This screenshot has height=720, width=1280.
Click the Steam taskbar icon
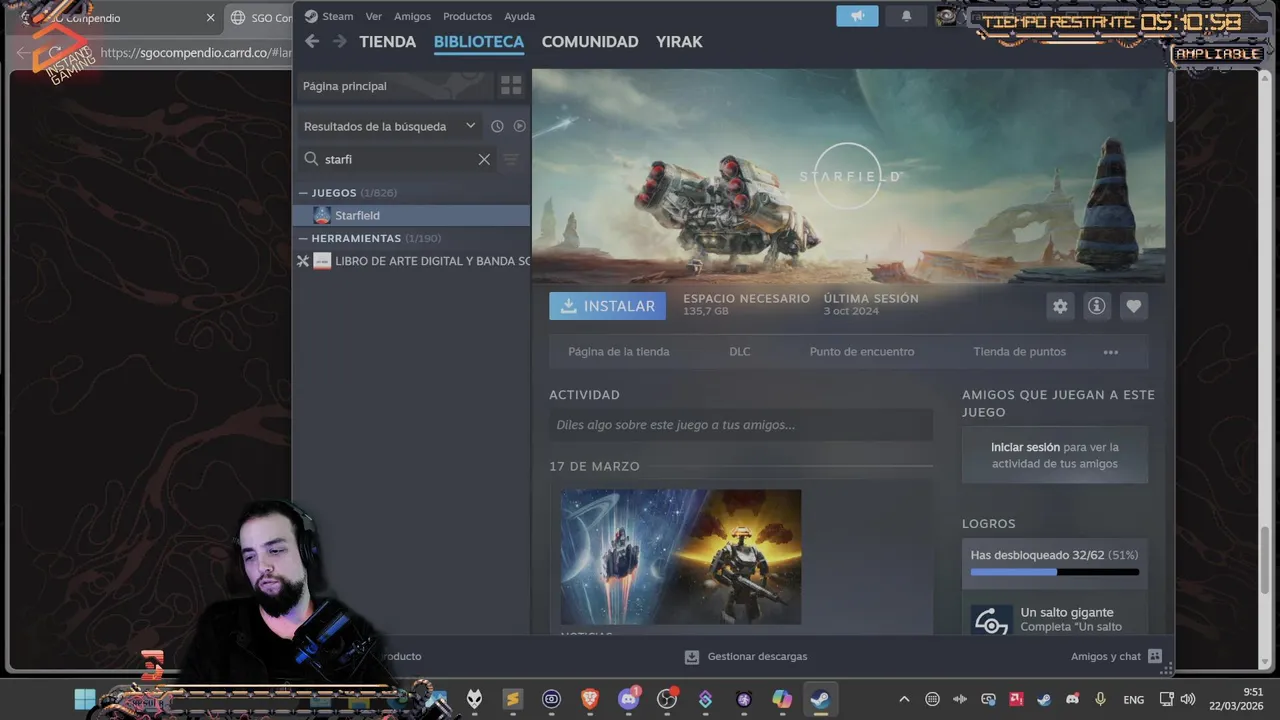click(820, 699)
